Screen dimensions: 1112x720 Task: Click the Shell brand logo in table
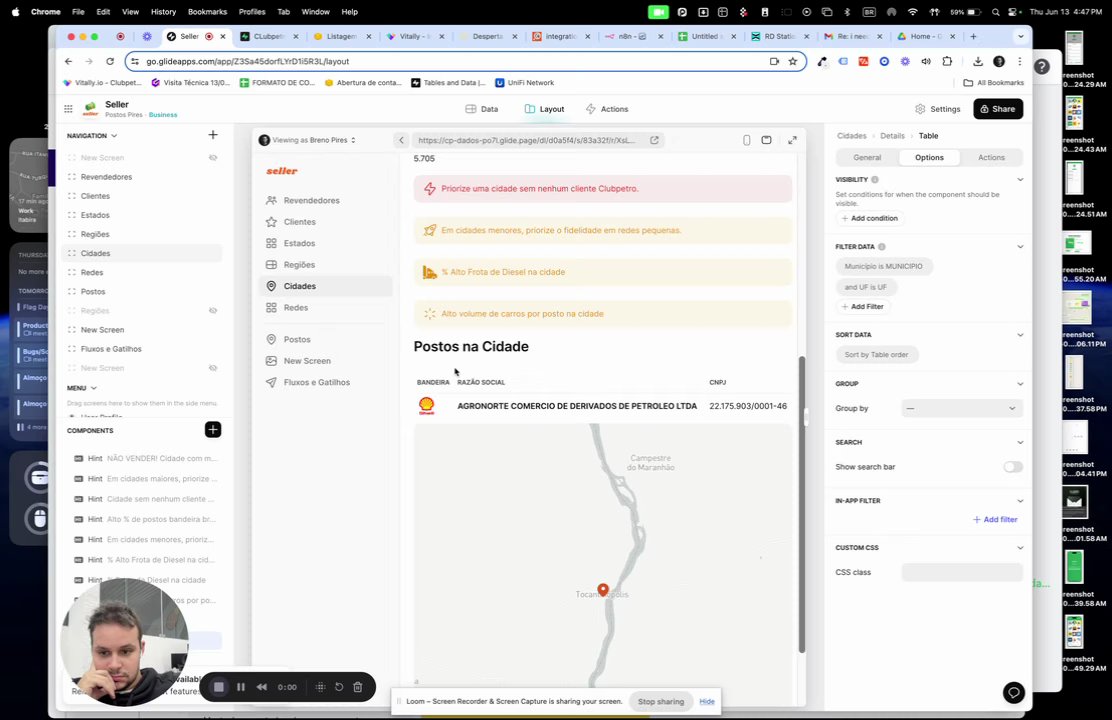pos(426,406)
